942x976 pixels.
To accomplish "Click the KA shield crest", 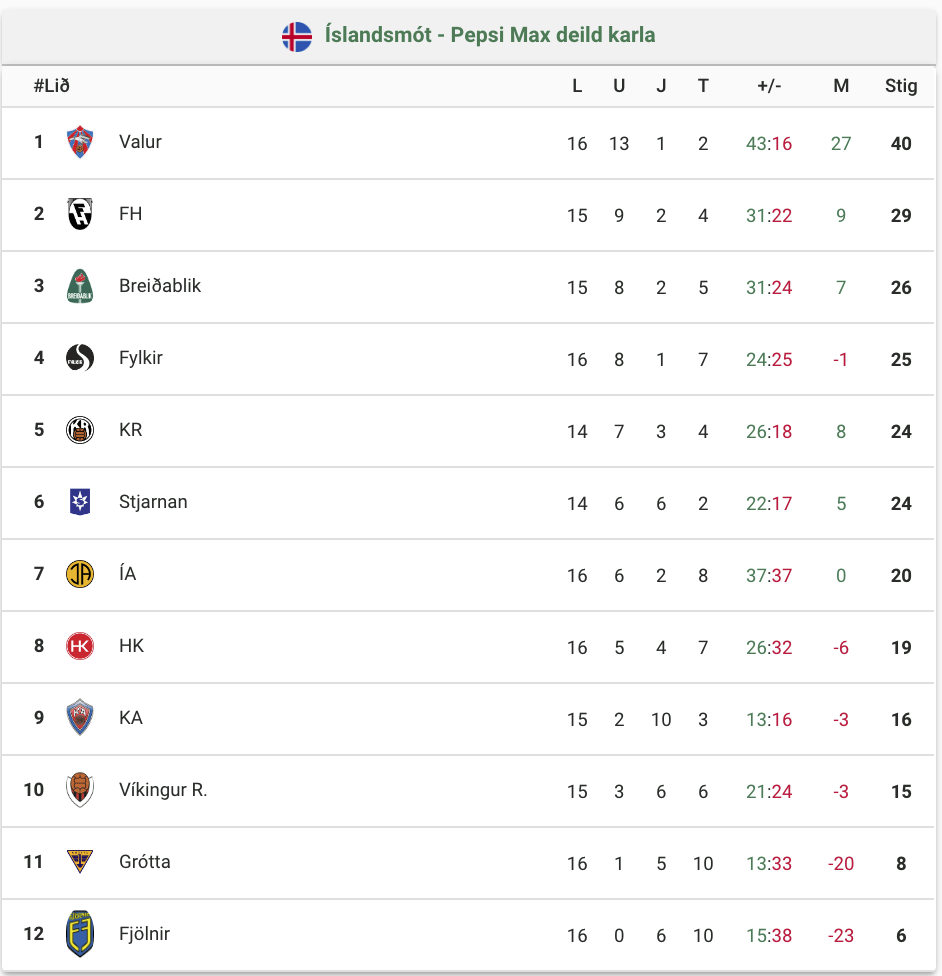I will click(x=80, y=718).
